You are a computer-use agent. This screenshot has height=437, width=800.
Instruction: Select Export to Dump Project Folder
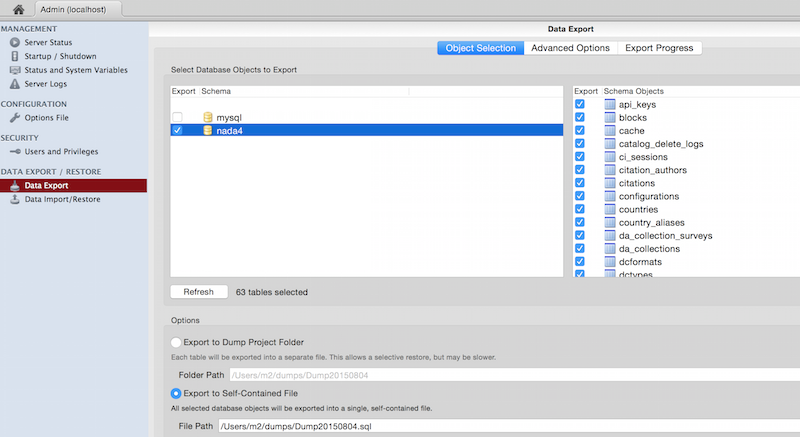176,342
